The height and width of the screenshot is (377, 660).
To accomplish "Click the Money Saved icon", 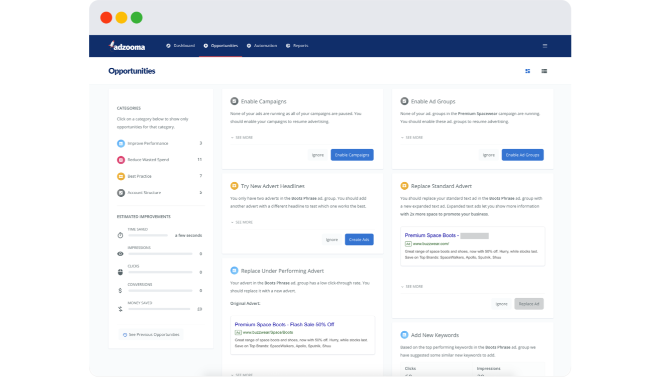I will (x=120, y=309).
